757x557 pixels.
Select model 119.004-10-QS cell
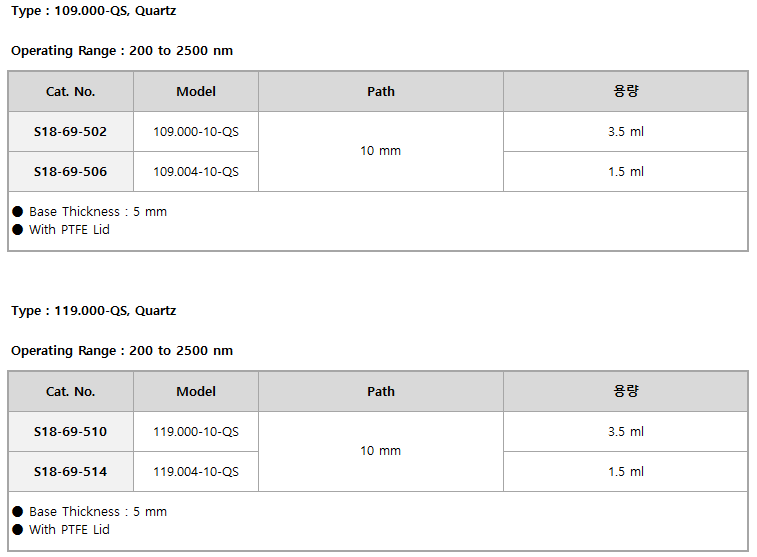coord(196,472)
